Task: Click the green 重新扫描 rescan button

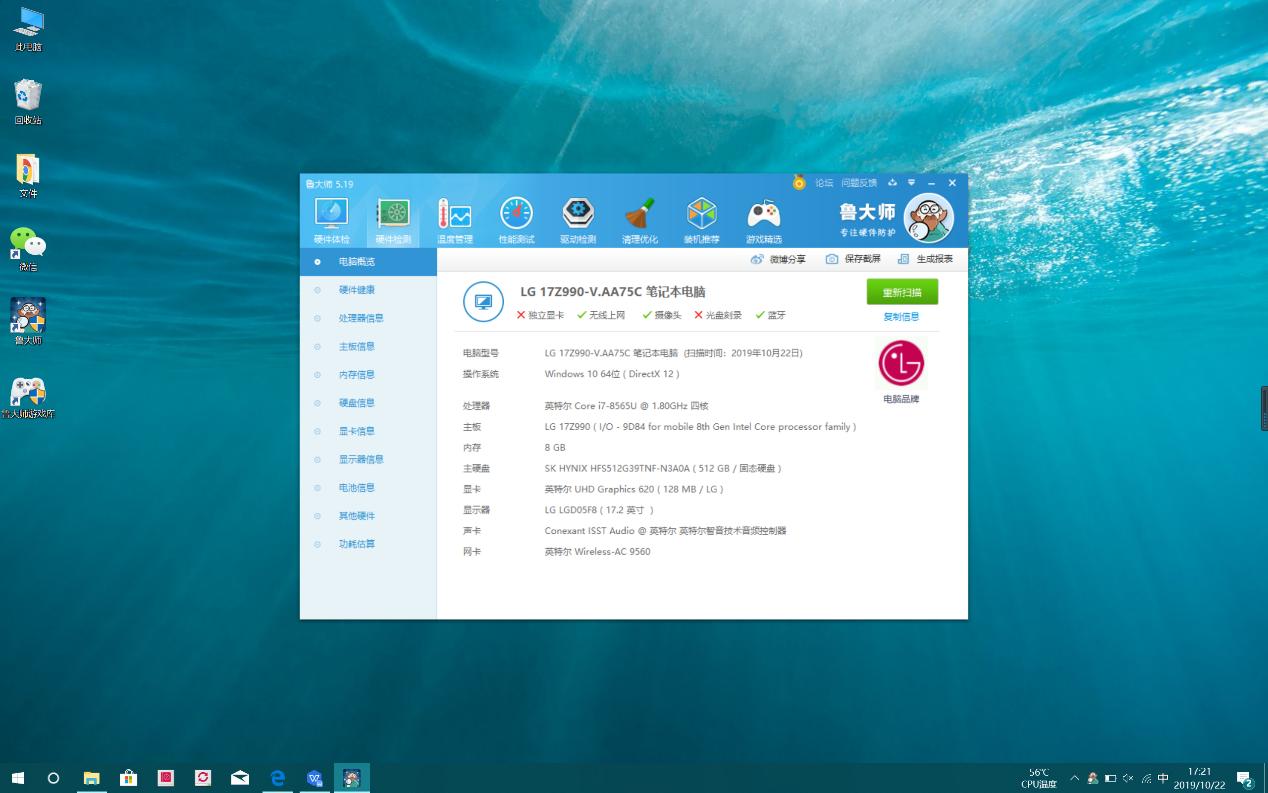Action: click(902, 292)
